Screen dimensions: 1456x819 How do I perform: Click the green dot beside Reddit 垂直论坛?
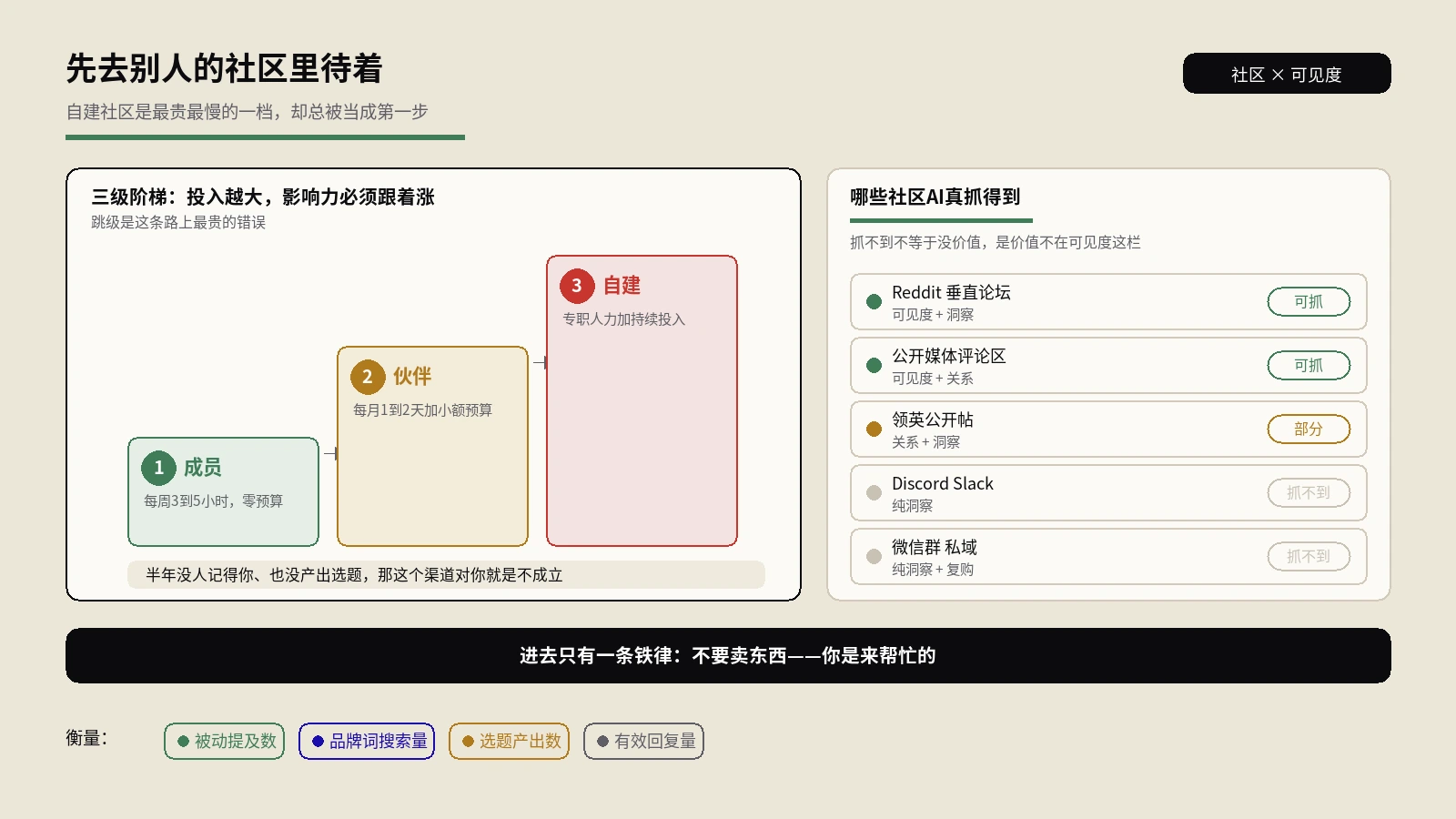pyautogui.click(x=874, y=301)
